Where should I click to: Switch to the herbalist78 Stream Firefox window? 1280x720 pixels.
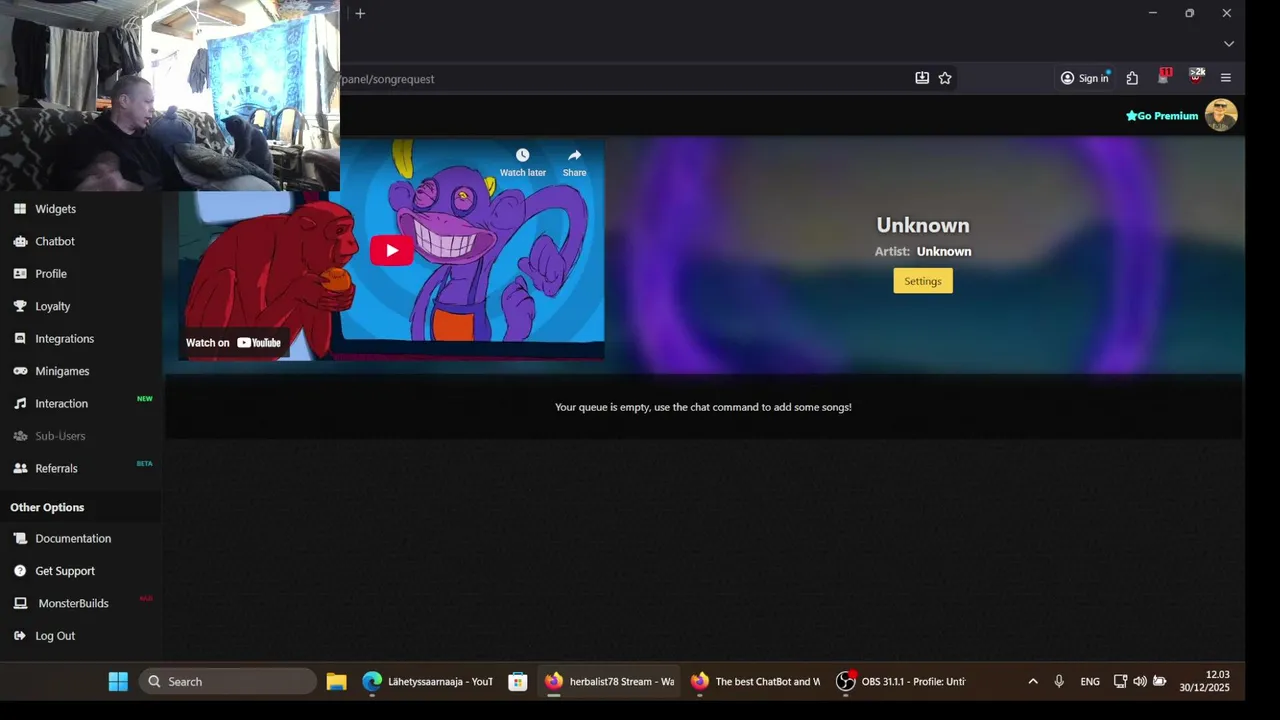point(609,682)
